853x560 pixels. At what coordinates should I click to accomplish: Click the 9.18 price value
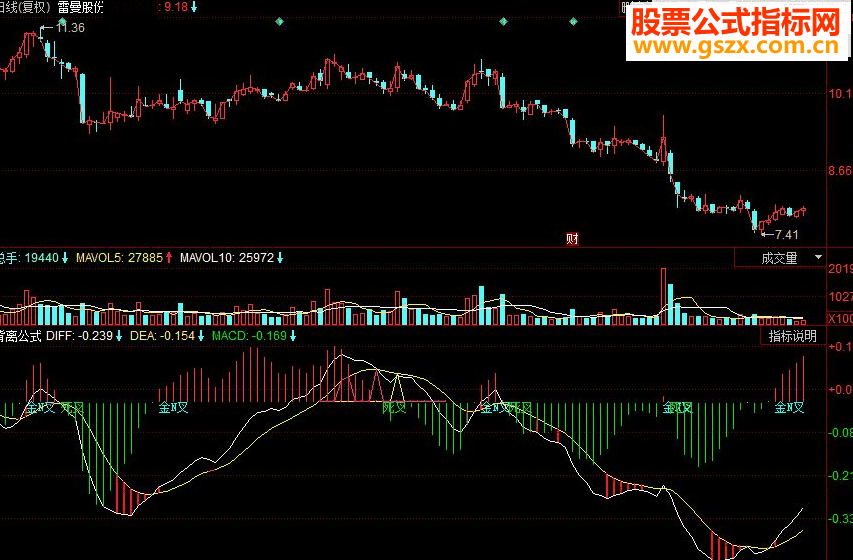pyautogui.click(x=176, y=7)
